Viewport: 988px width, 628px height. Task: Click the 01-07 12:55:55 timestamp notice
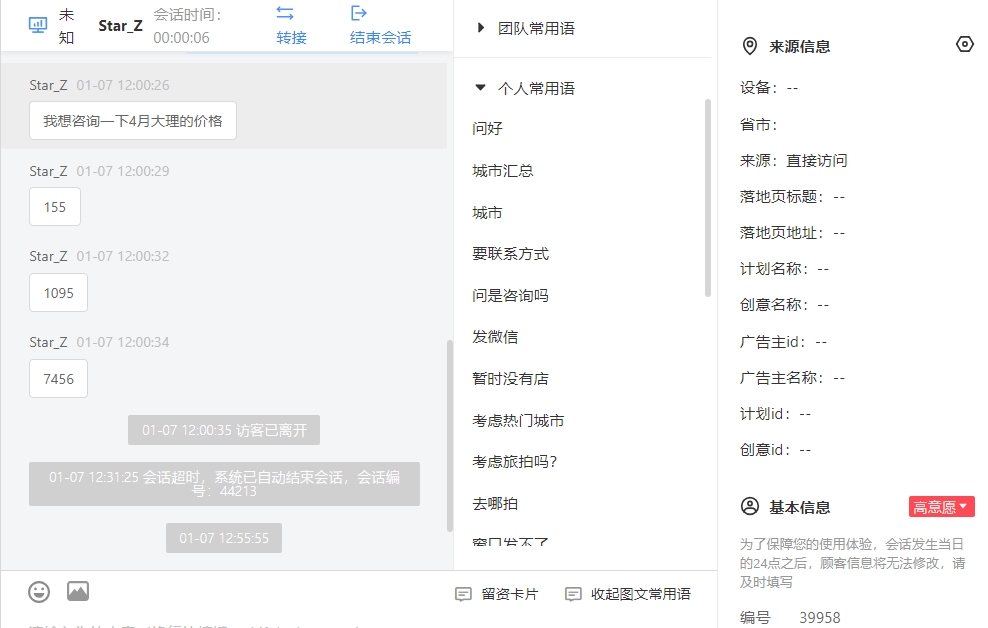click(x=224, y=538)
